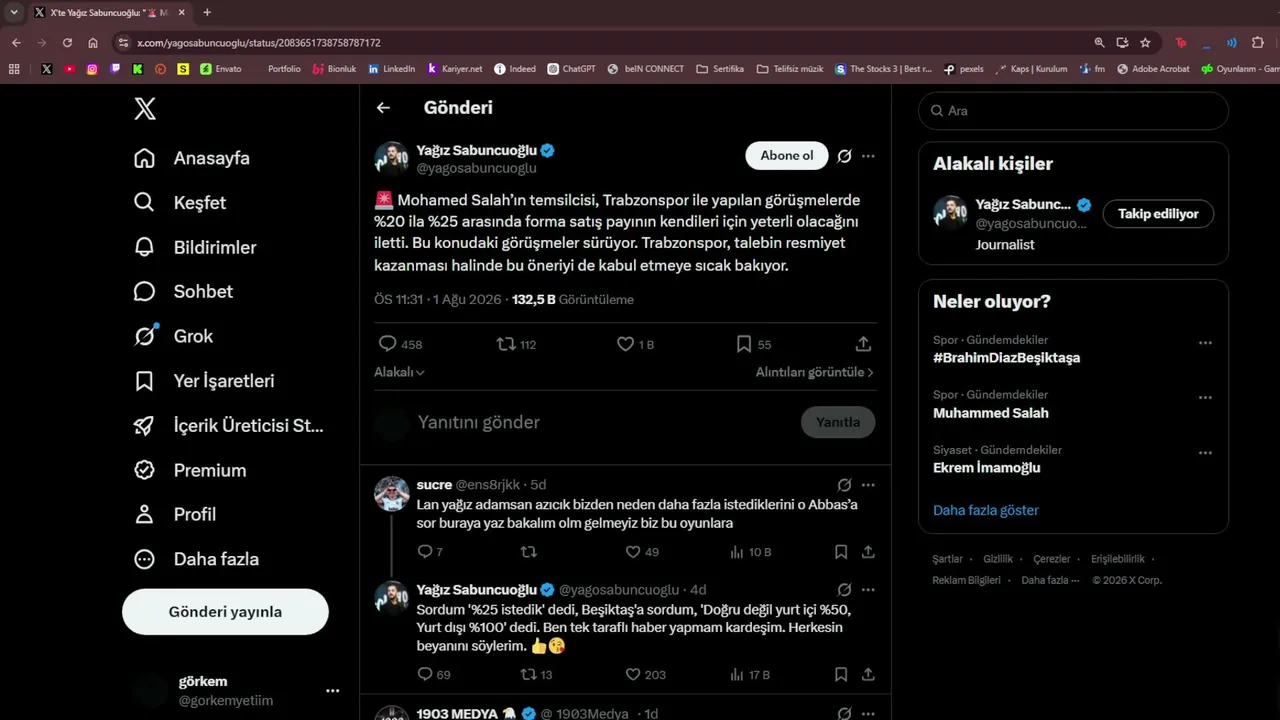
Task: Open more options on Yağız's reply
Action: 868,590
